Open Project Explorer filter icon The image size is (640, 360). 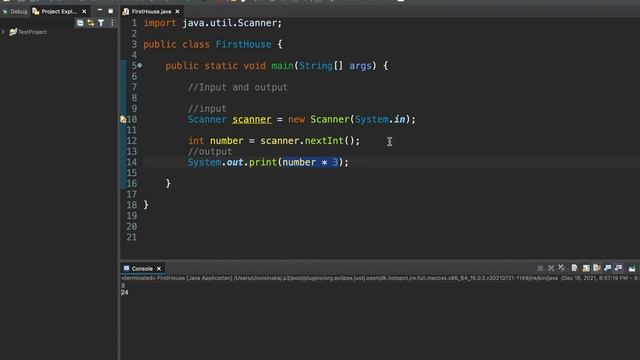tap(101, 23)
